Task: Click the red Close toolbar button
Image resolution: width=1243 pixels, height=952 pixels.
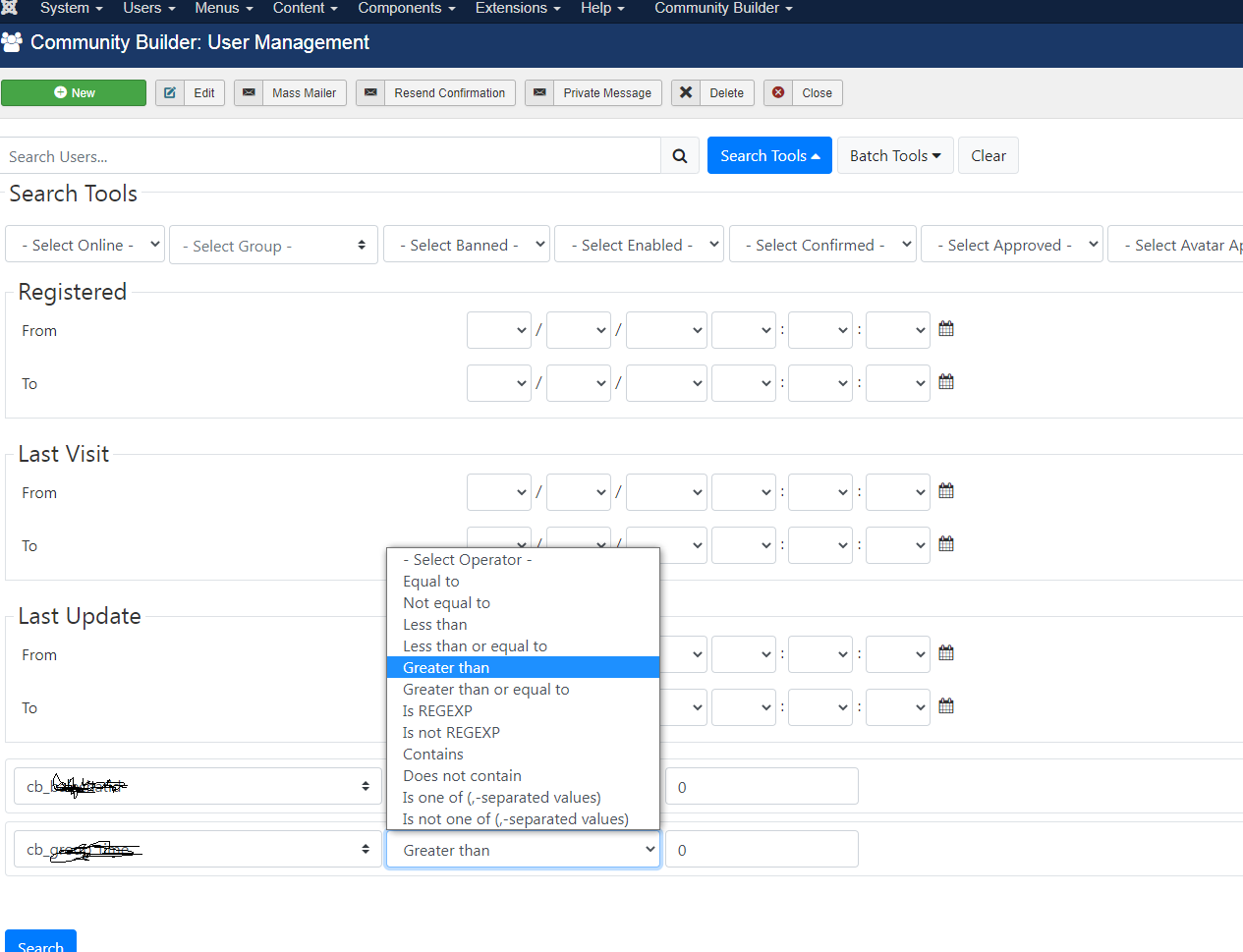Action: coord(803,93)
